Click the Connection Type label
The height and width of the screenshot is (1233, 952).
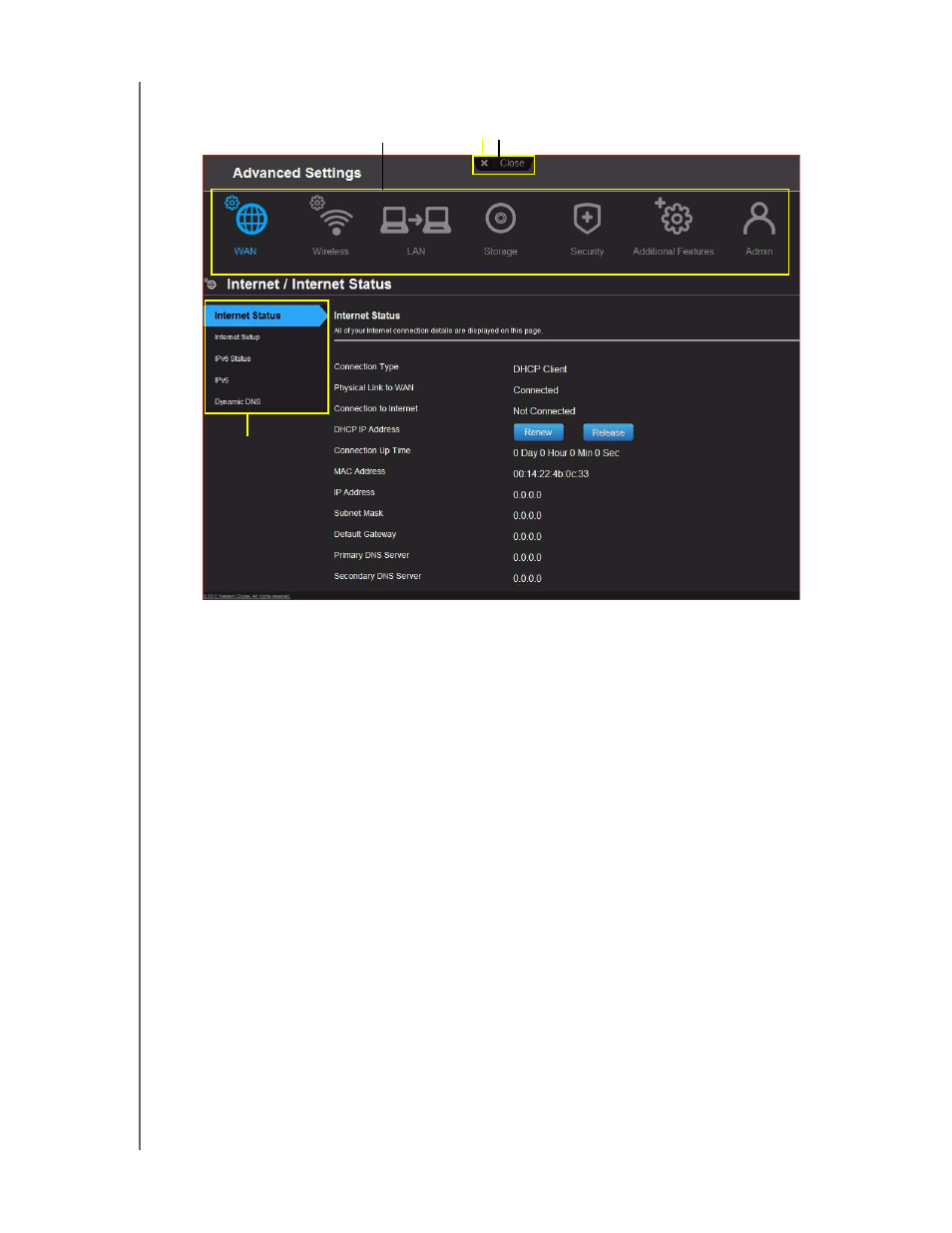(366, 366)
